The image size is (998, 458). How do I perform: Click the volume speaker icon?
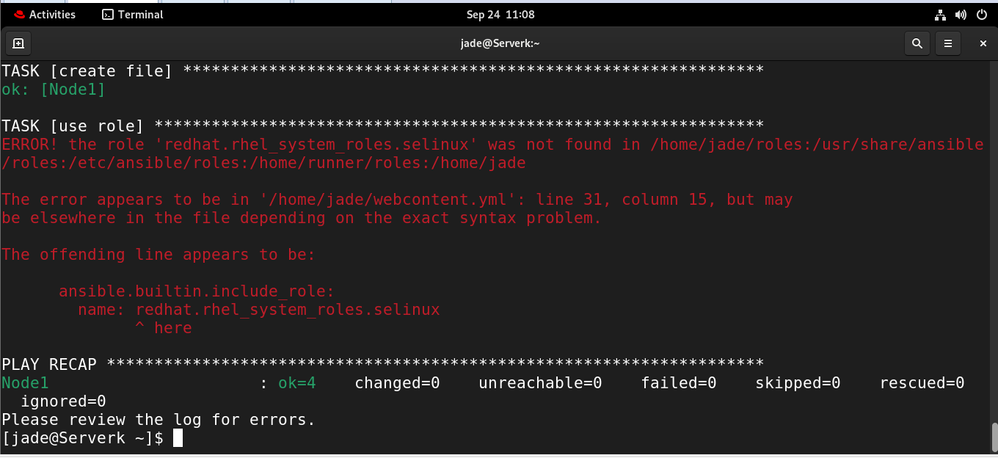pyautogui.click(x=960, y=15)
